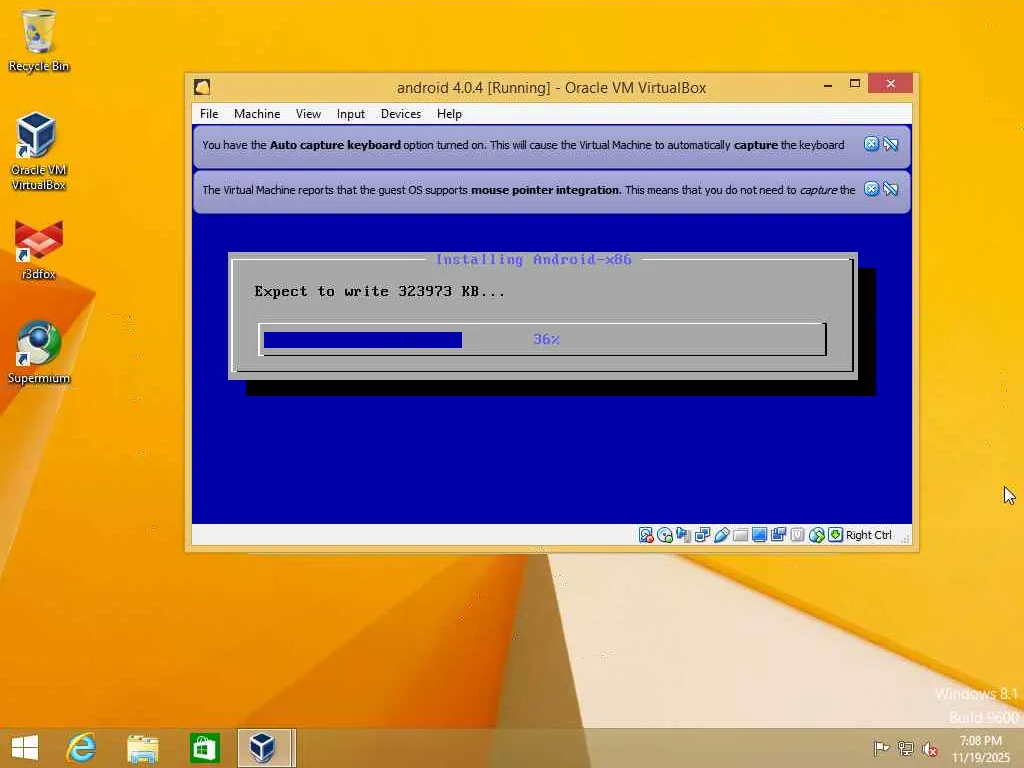This screenshot has height=768, width=1024.
Task: Click the network adapters indicator in status bar
Action: (703, 536)
